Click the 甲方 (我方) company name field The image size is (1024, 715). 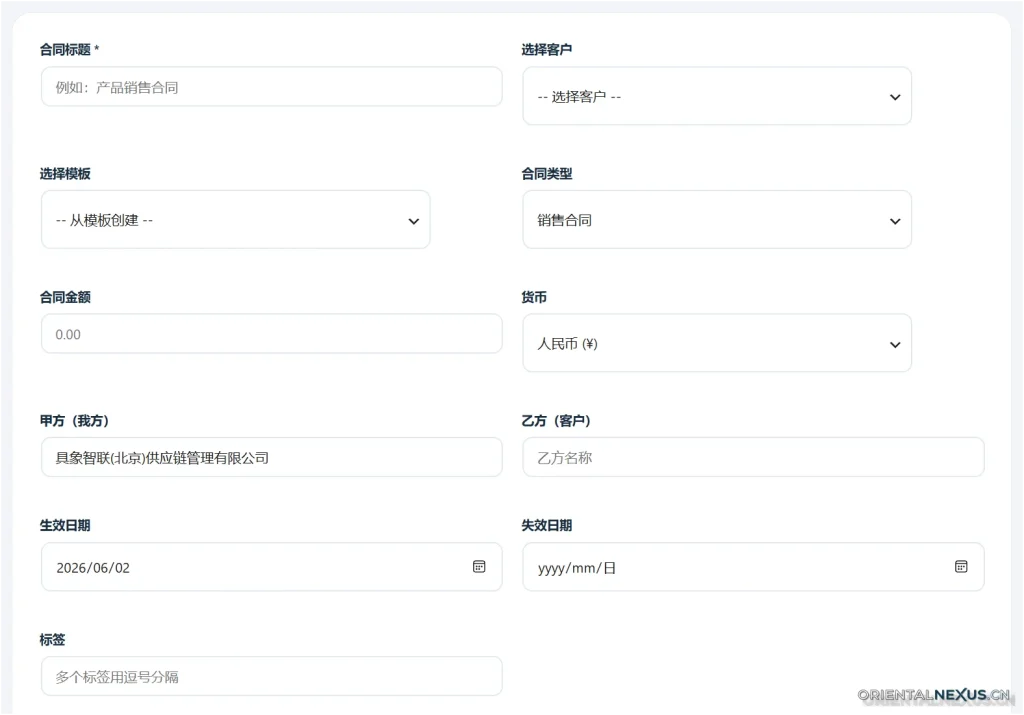(272, 458)
